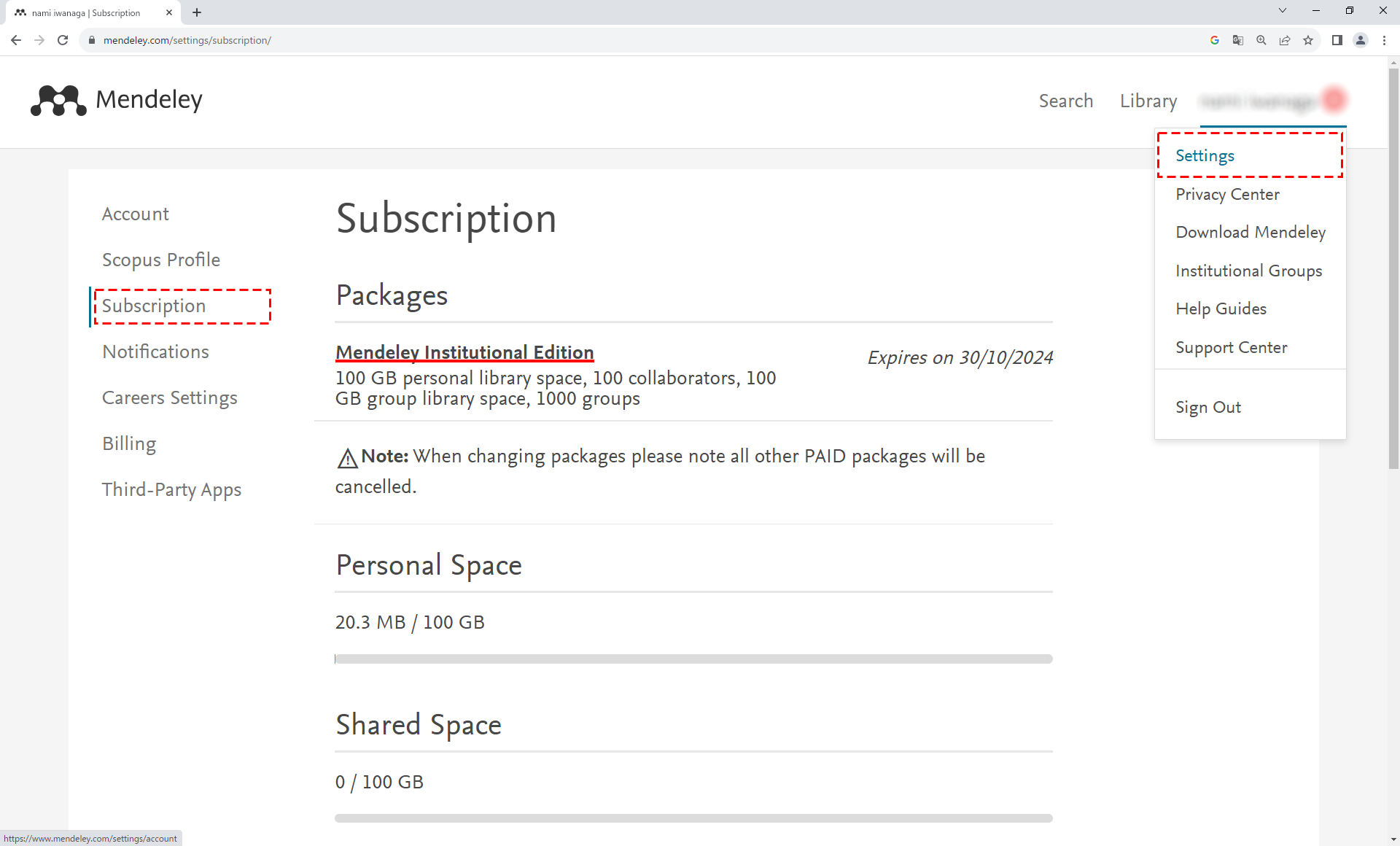Click the Personal Space usage bar
This screenshot has width=1400, height=846.
[x=693, y=659]
